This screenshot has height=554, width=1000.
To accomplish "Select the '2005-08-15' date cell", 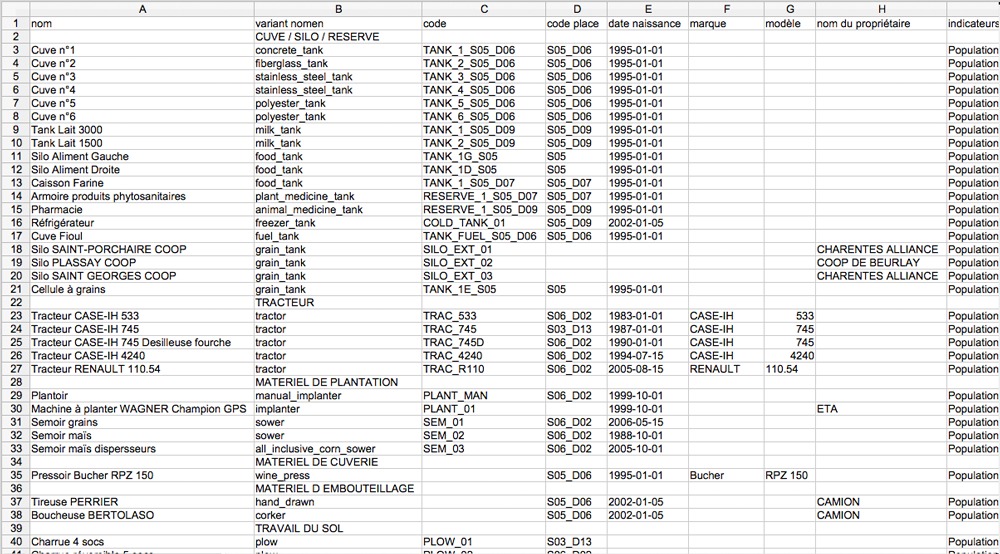I will (647, 369).
